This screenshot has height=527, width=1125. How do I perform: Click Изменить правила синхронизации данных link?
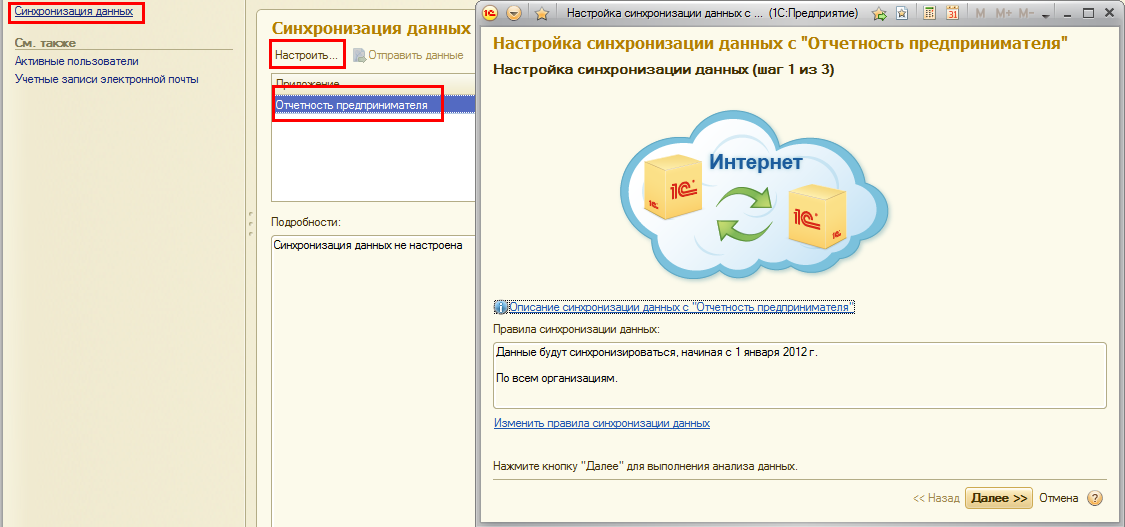pyautogui.click(x=602, y=423)
